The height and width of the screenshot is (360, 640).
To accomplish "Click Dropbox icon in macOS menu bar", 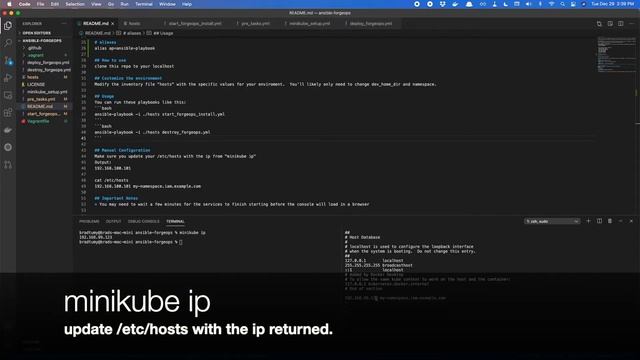I will (x=442, y=4).
